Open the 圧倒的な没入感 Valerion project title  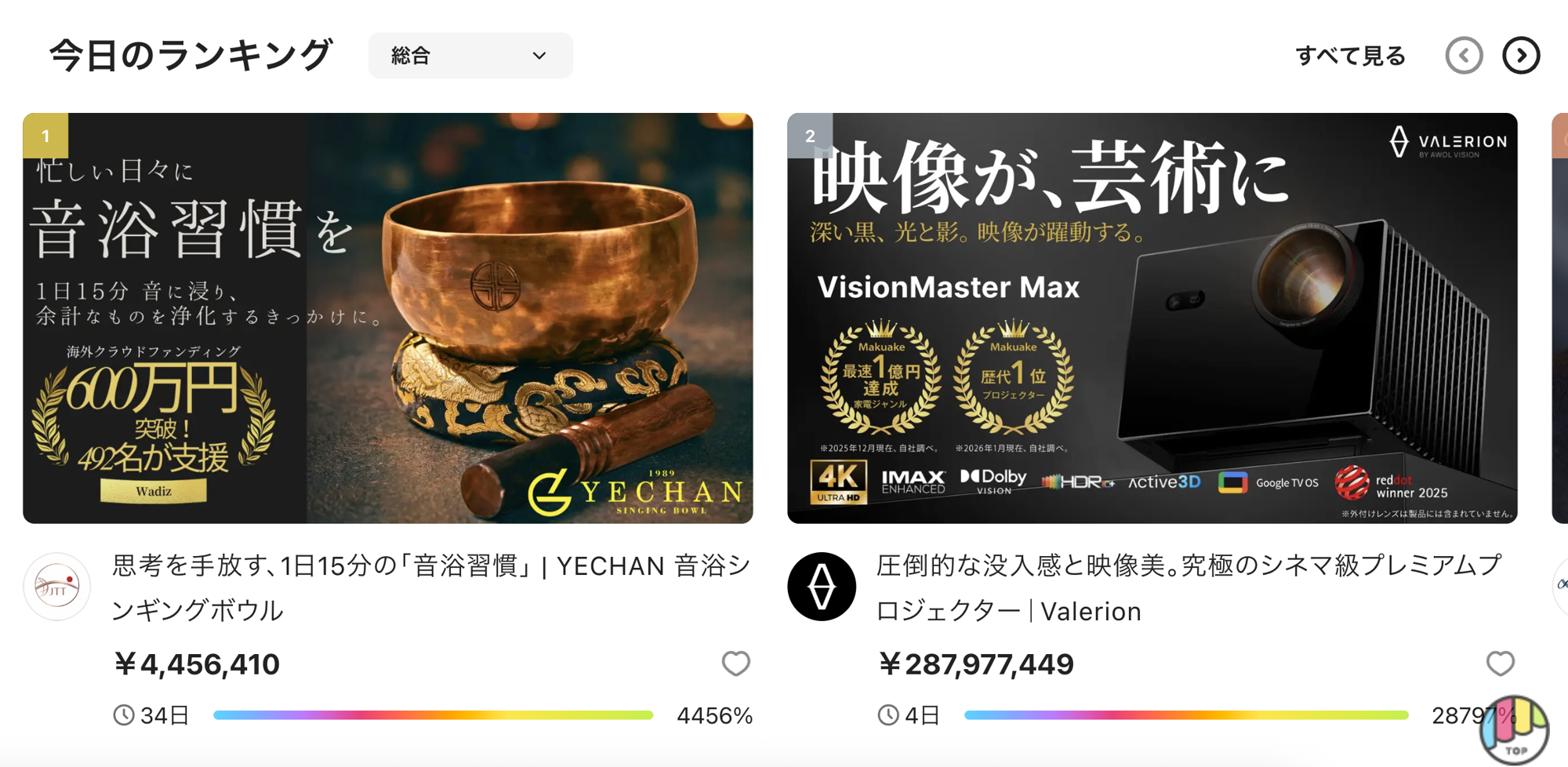pos(1189,587)
